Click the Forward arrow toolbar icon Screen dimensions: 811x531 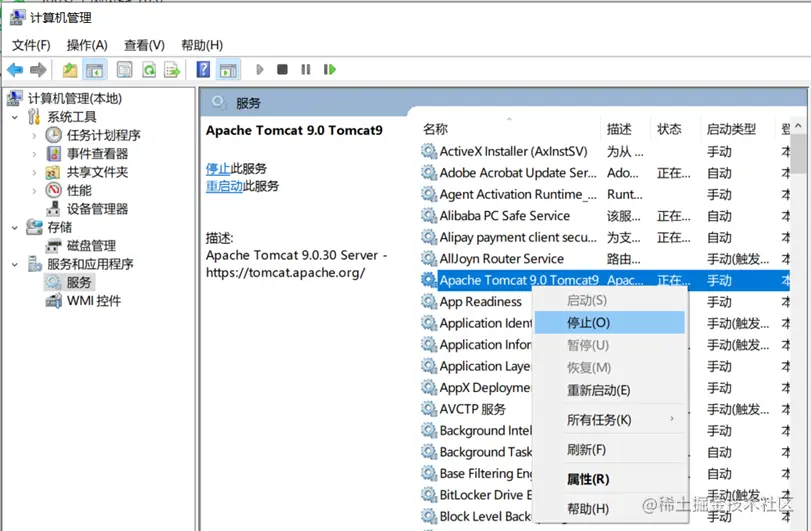click(38, 69)
